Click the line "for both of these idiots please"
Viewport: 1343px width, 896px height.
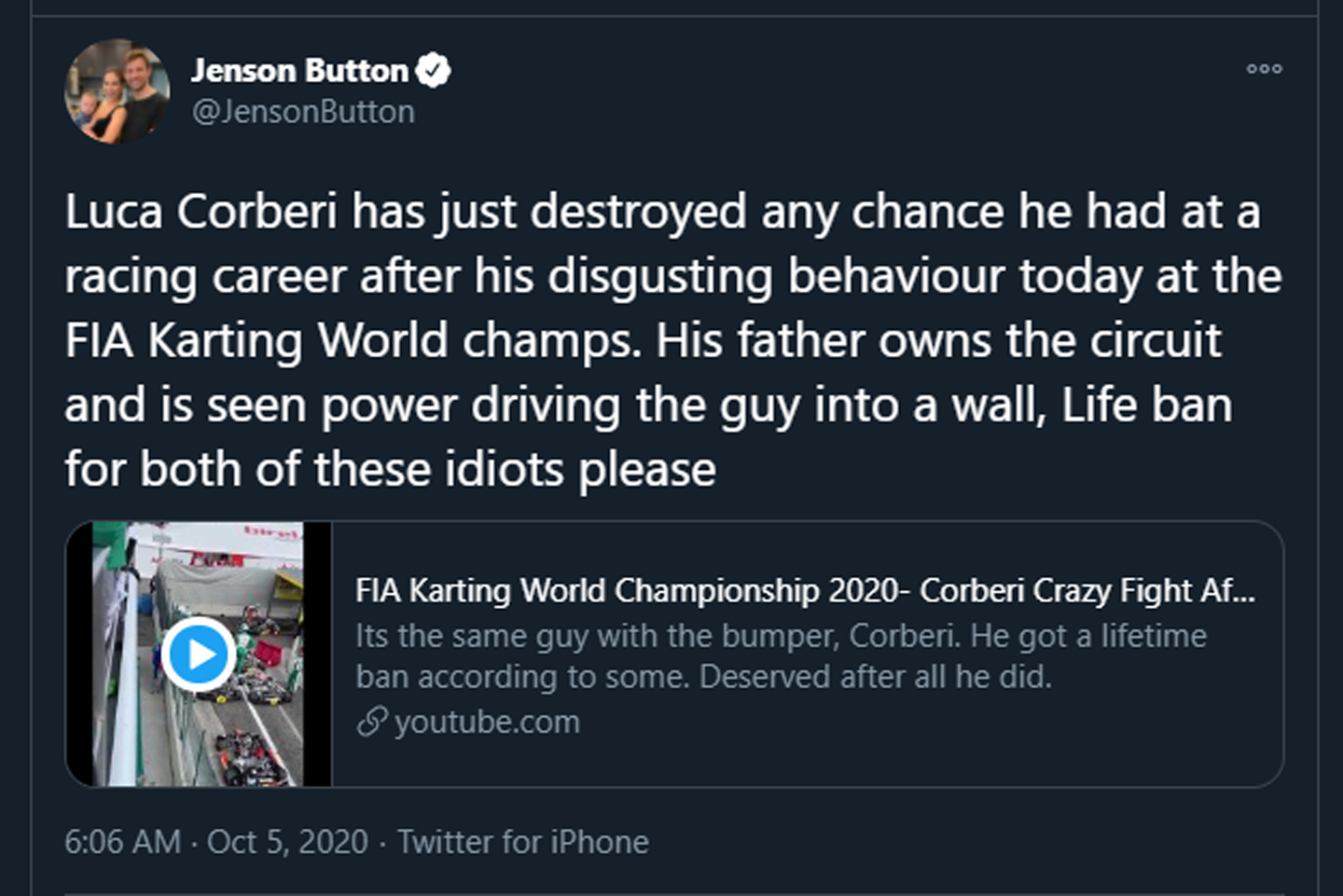(390, 469)
